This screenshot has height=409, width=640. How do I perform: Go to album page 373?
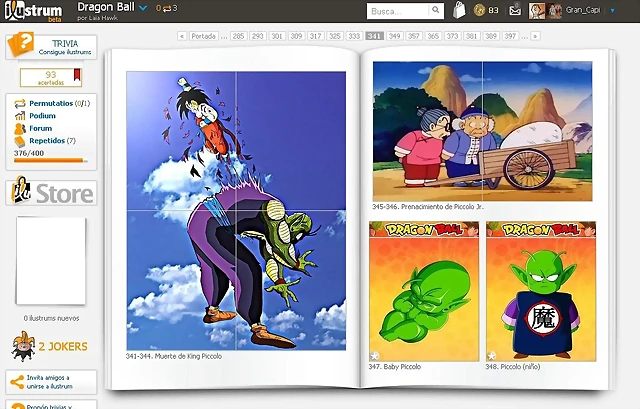452,36
